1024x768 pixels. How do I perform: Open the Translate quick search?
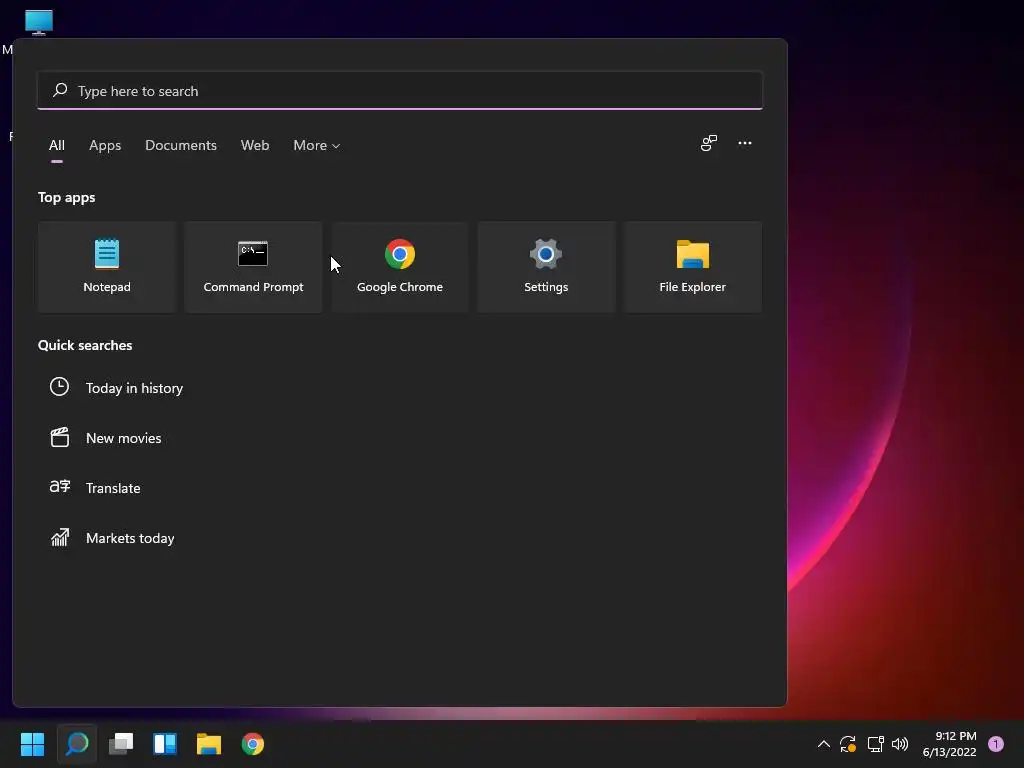click(x=113, y=488)
